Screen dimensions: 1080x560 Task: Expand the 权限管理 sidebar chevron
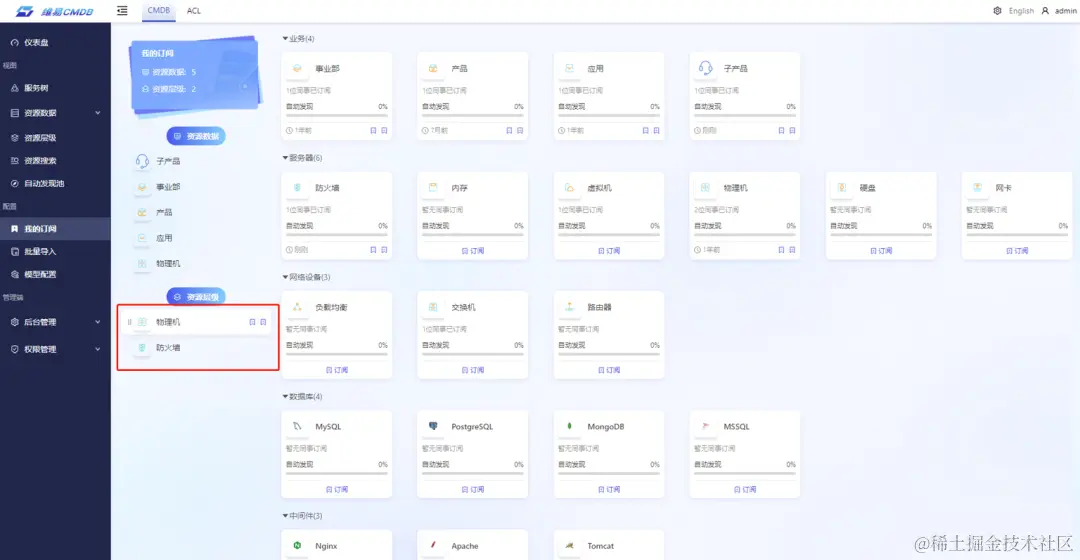click(98, 349)
